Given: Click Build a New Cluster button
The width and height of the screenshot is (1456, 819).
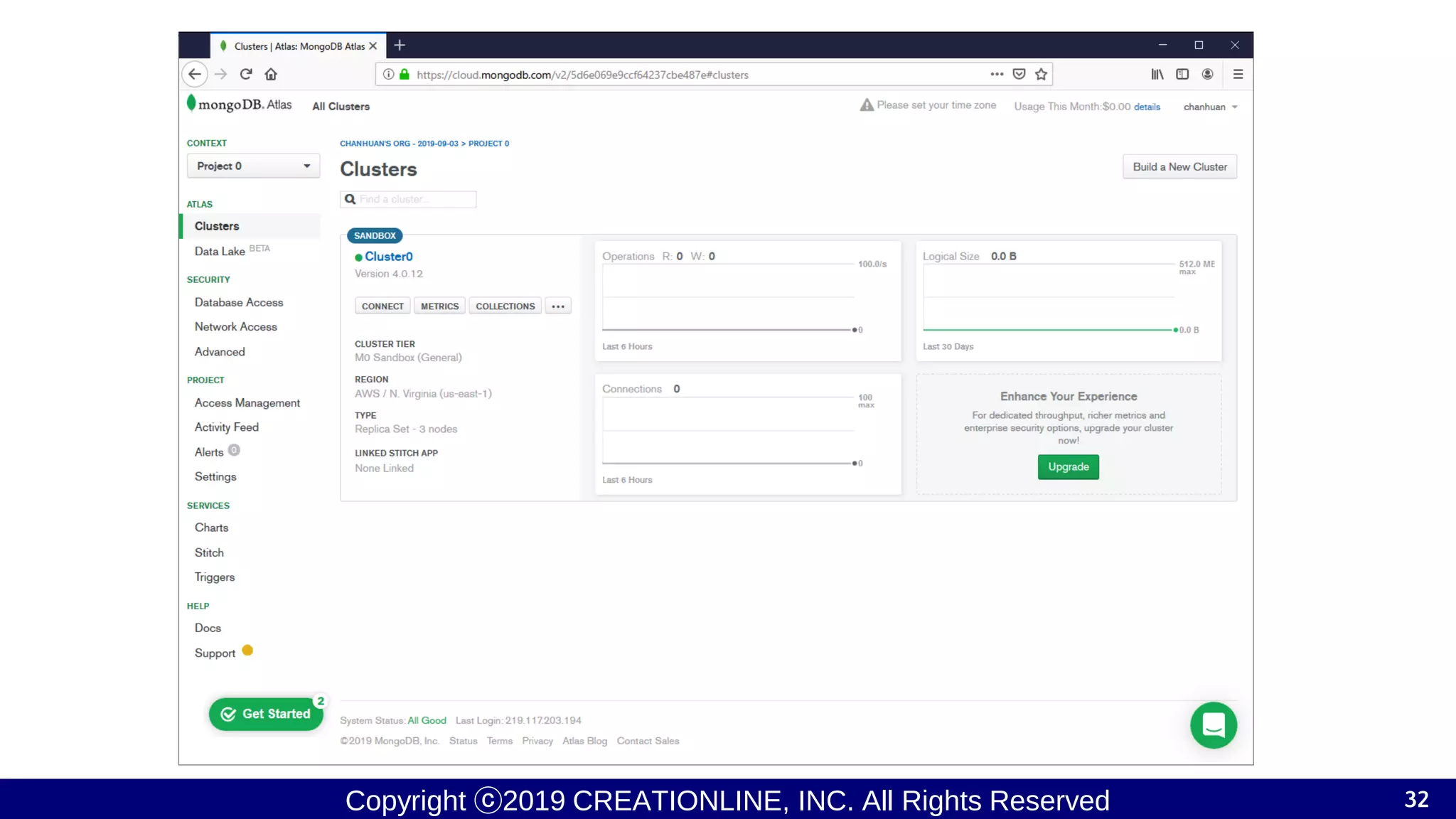Looking at the screenshot, I should click(x=1179, y=167).
